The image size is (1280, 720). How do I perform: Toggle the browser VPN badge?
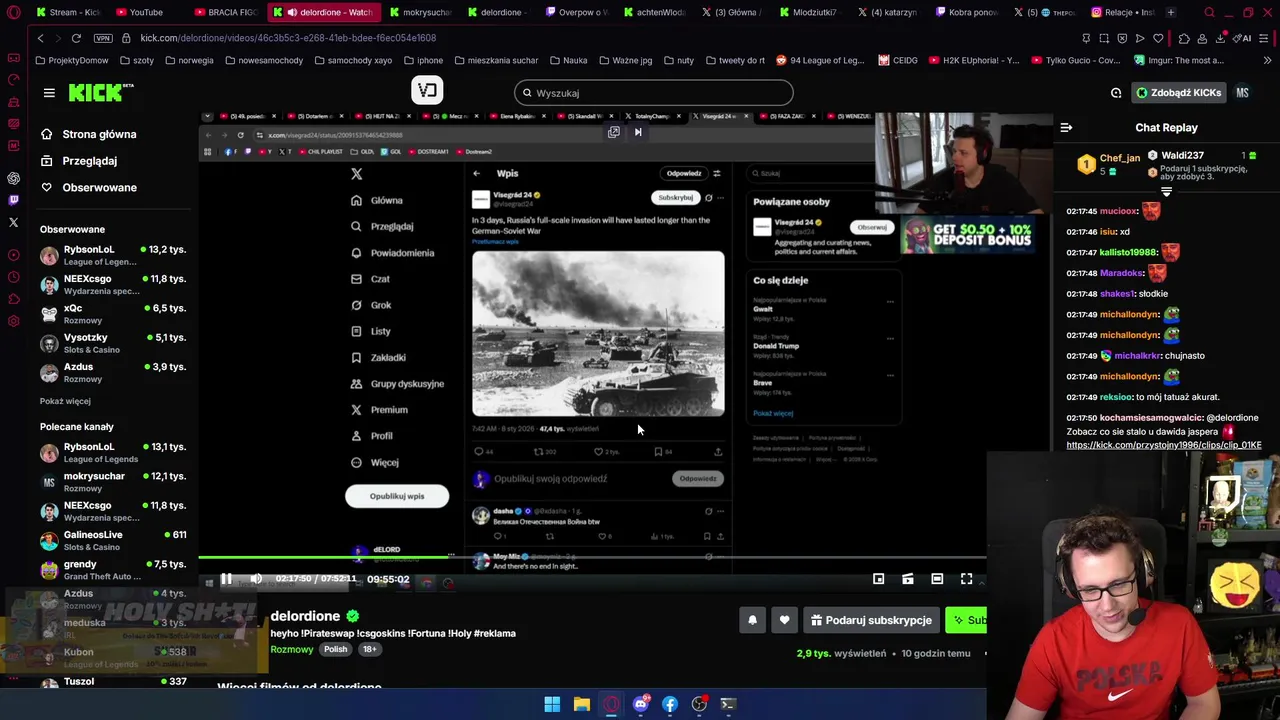[103, 38]
